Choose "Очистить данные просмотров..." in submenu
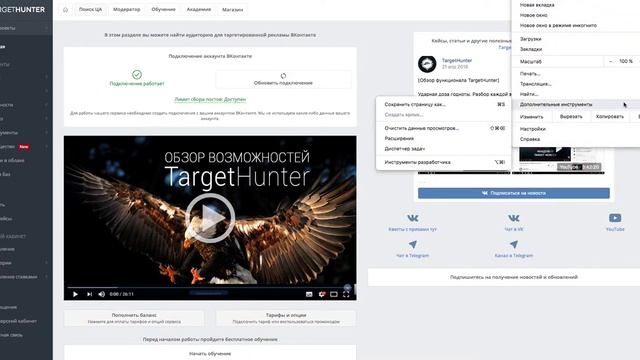Image resolution: width=640 pixels, height=360 pixels. 444,128
